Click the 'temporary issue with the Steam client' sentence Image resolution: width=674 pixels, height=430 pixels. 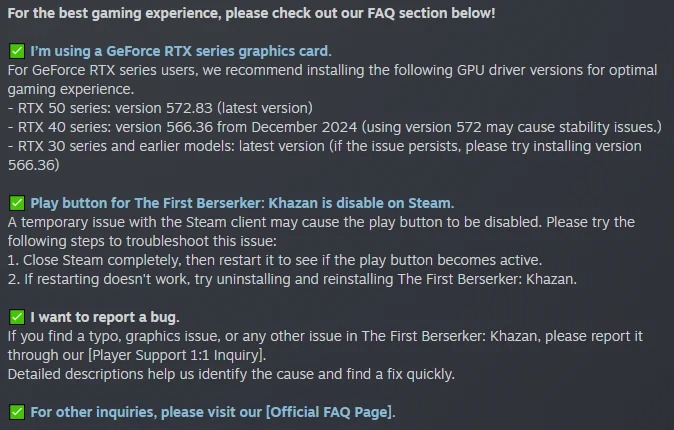pos(321,231)
